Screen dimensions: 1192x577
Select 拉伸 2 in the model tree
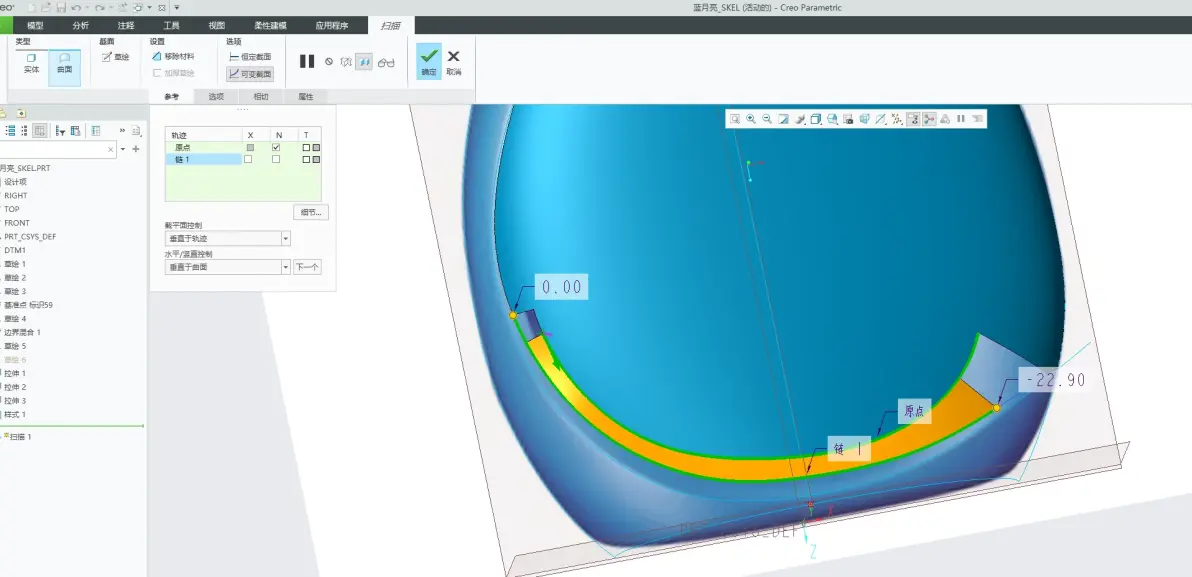click(x=14, y=387)
